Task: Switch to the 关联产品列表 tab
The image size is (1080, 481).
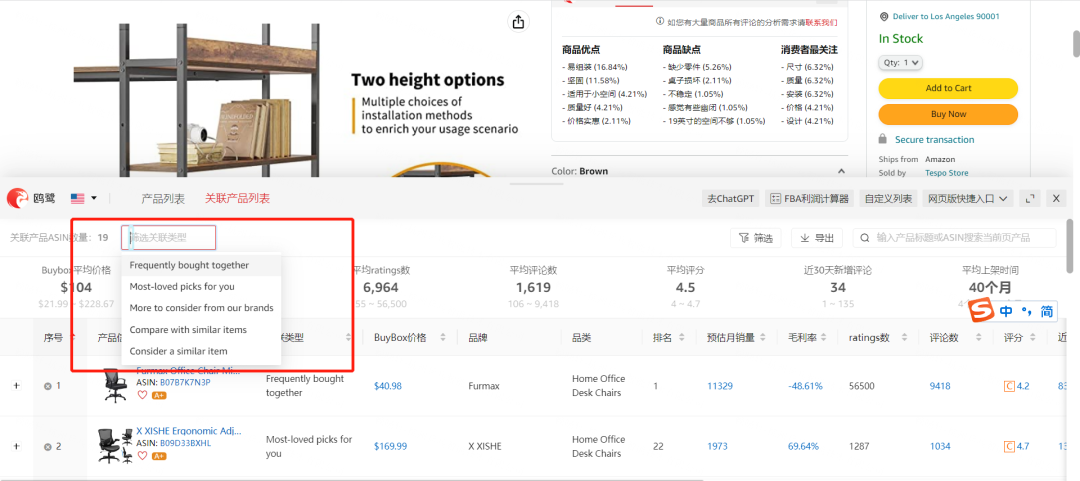Action: tap(237, 198)
